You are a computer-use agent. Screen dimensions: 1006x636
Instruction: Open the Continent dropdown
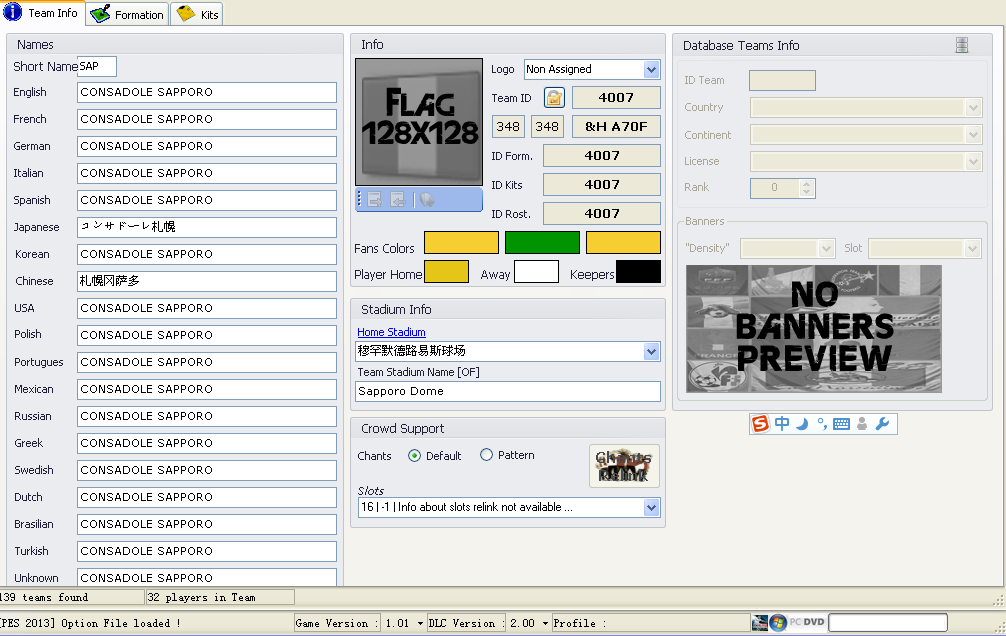[x=973, y=135]
